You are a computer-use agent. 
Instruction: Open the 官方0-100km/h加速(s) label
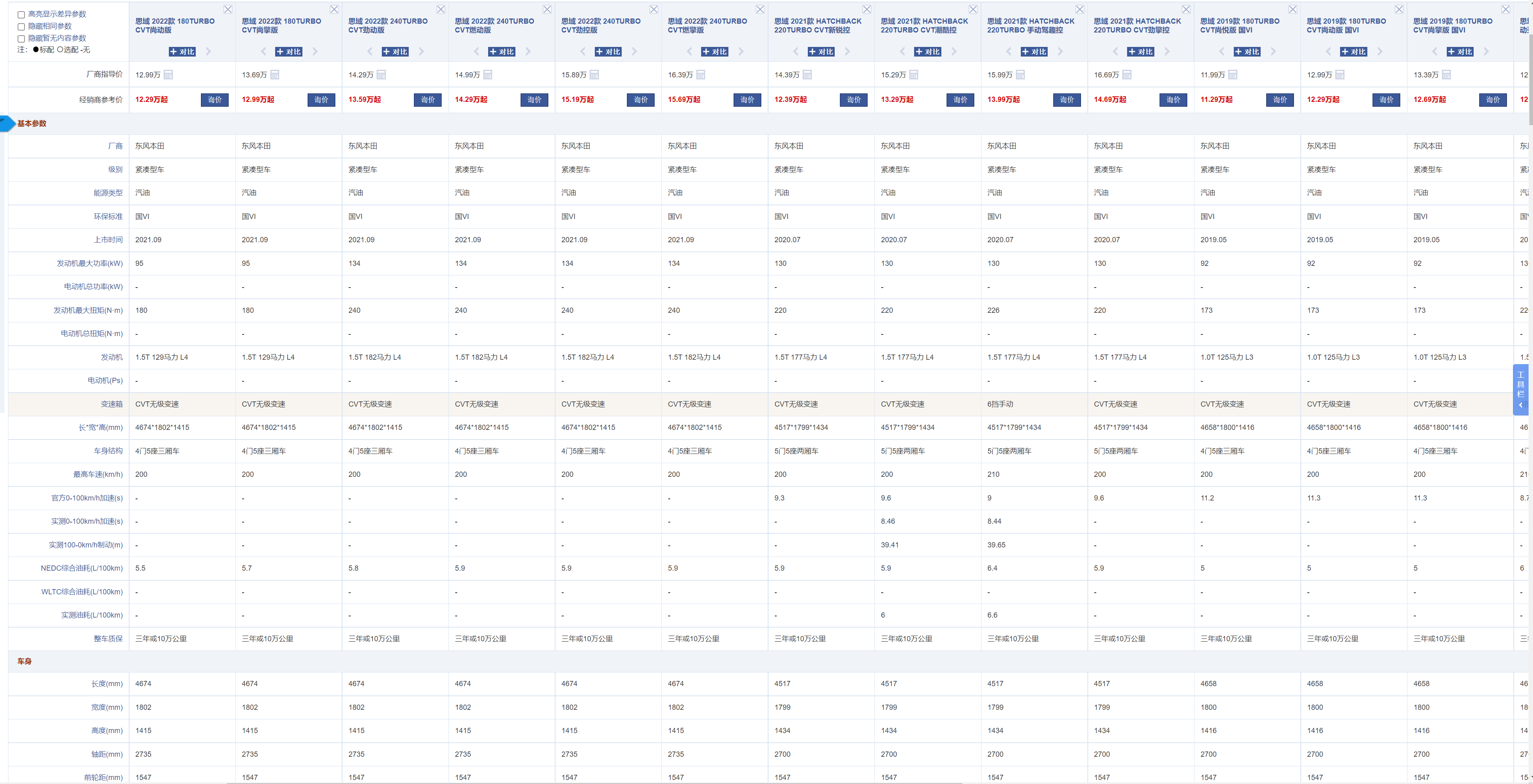(87, 498)
